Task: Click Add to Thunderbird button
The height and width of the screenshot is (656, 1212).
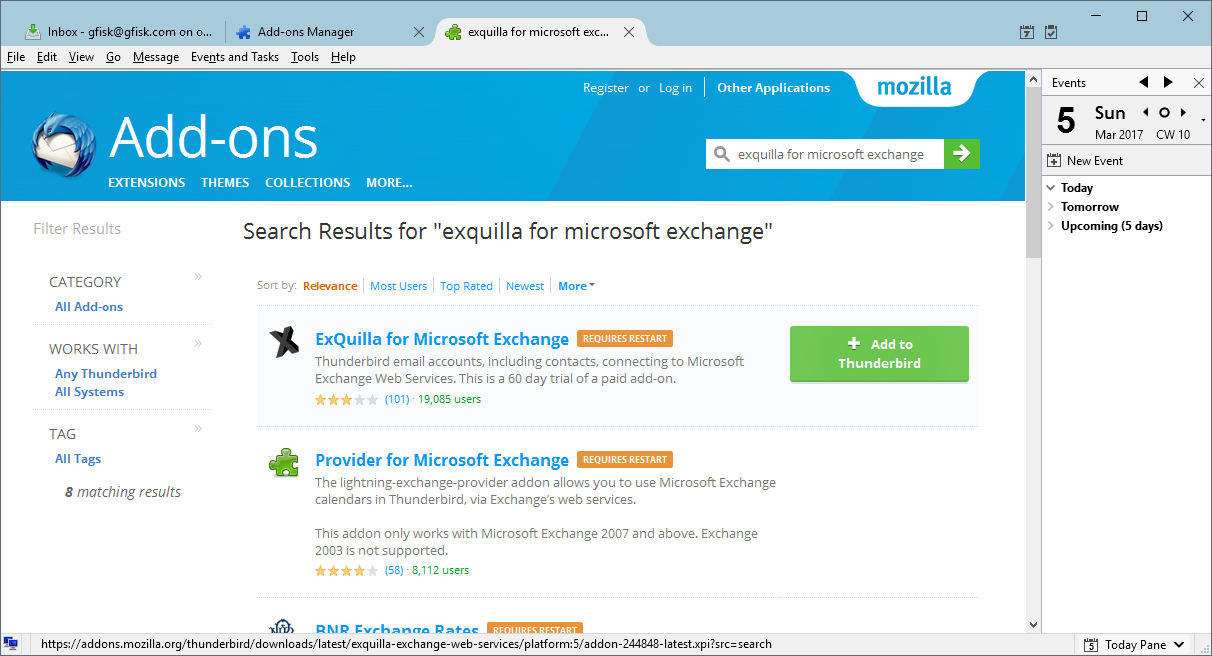Action: coord(879,354)
